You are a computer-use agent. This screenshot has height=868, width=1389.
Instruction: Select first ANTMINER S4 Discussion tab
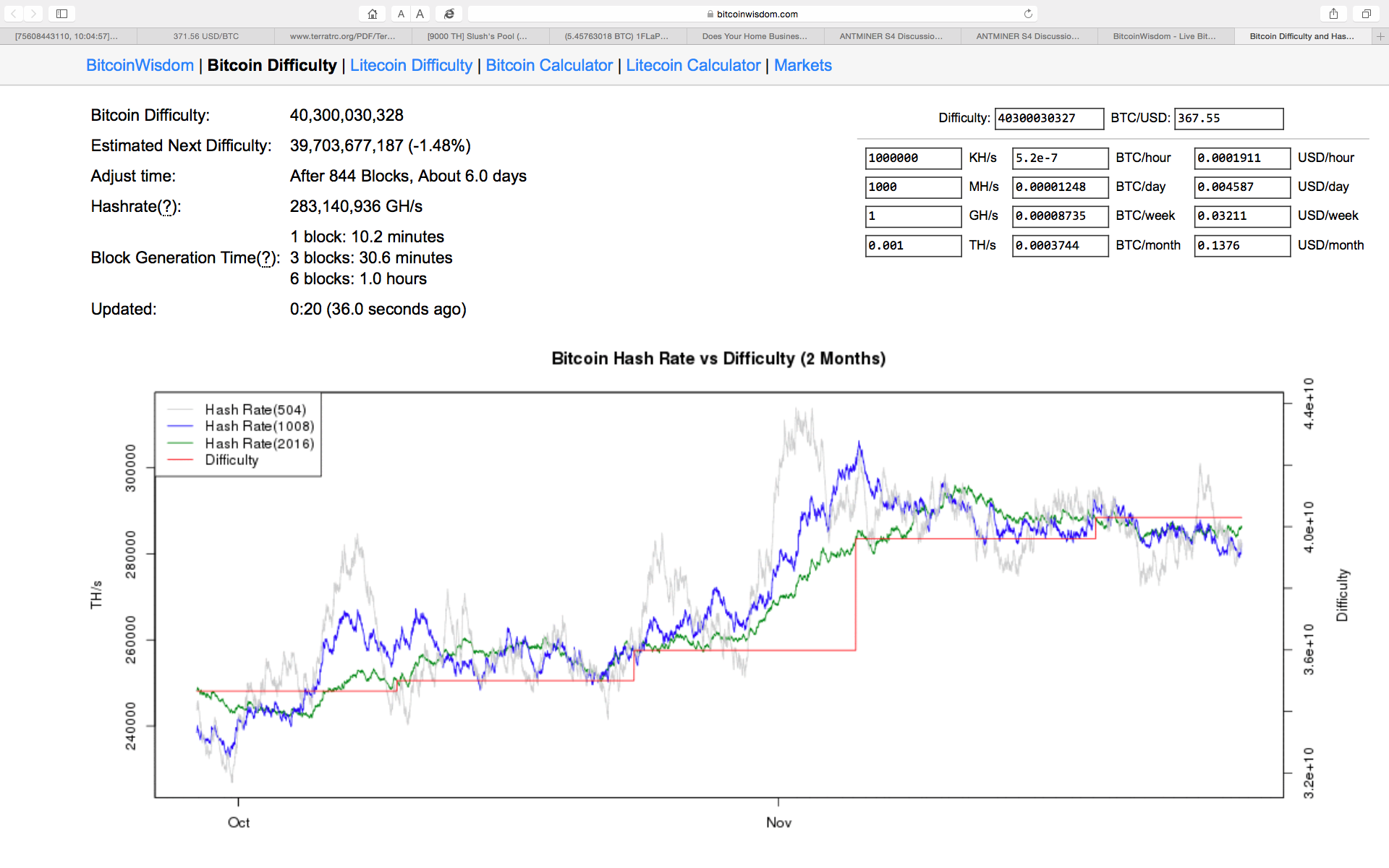(891, 36)
